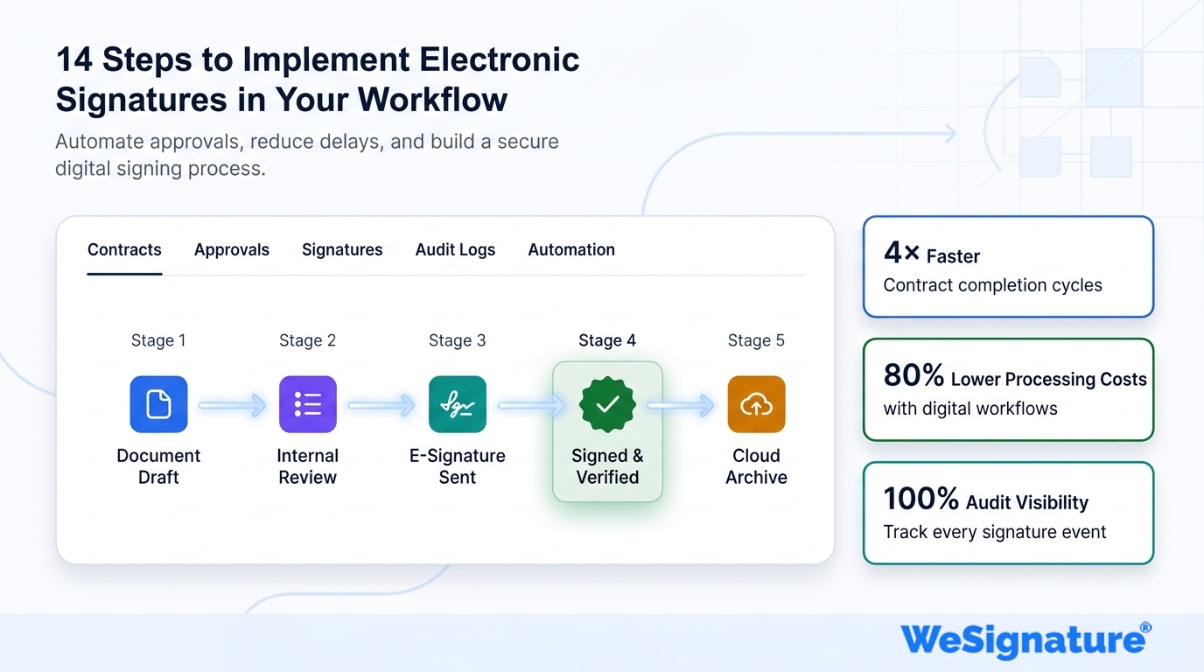1204x672 pixels.
Task: Click the Internal Review caption
Action: pyautogui.click(x=307, y=466)
